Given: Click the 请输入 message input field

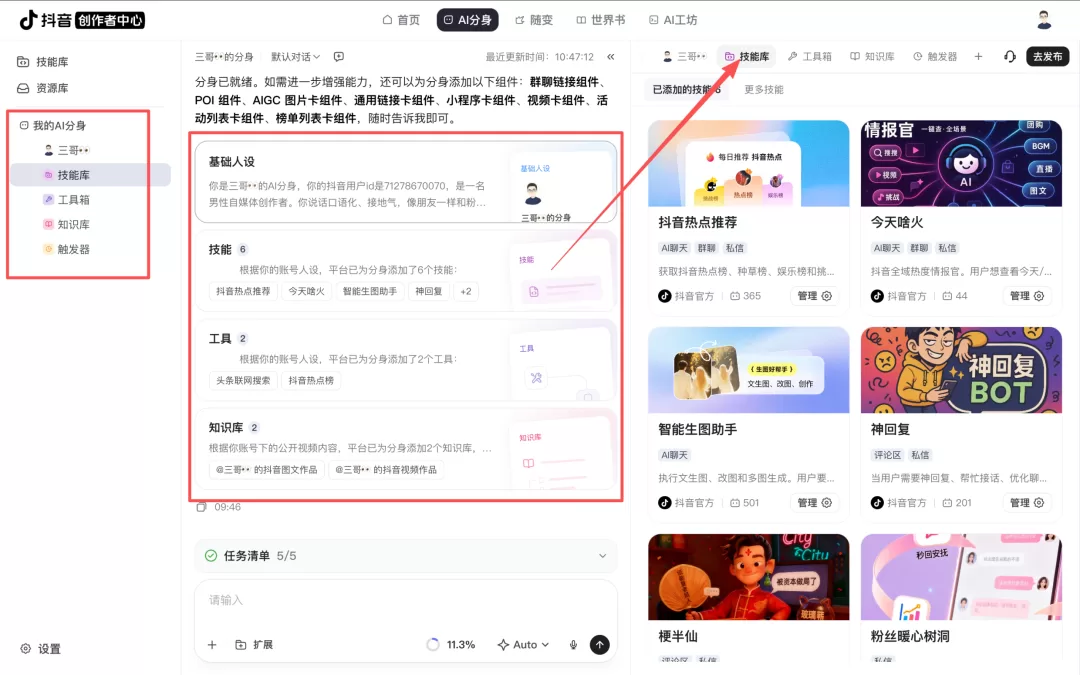Looking at the screenshot, I should click(x=406, y=601).
